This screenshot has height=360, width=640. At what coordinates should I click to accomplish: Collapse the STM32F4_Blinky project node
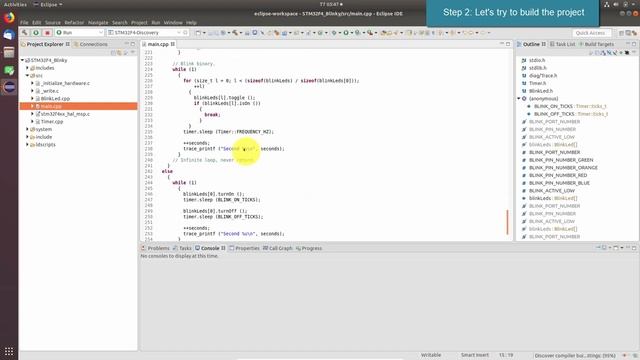pyautogui.click(x=22, y=60)
